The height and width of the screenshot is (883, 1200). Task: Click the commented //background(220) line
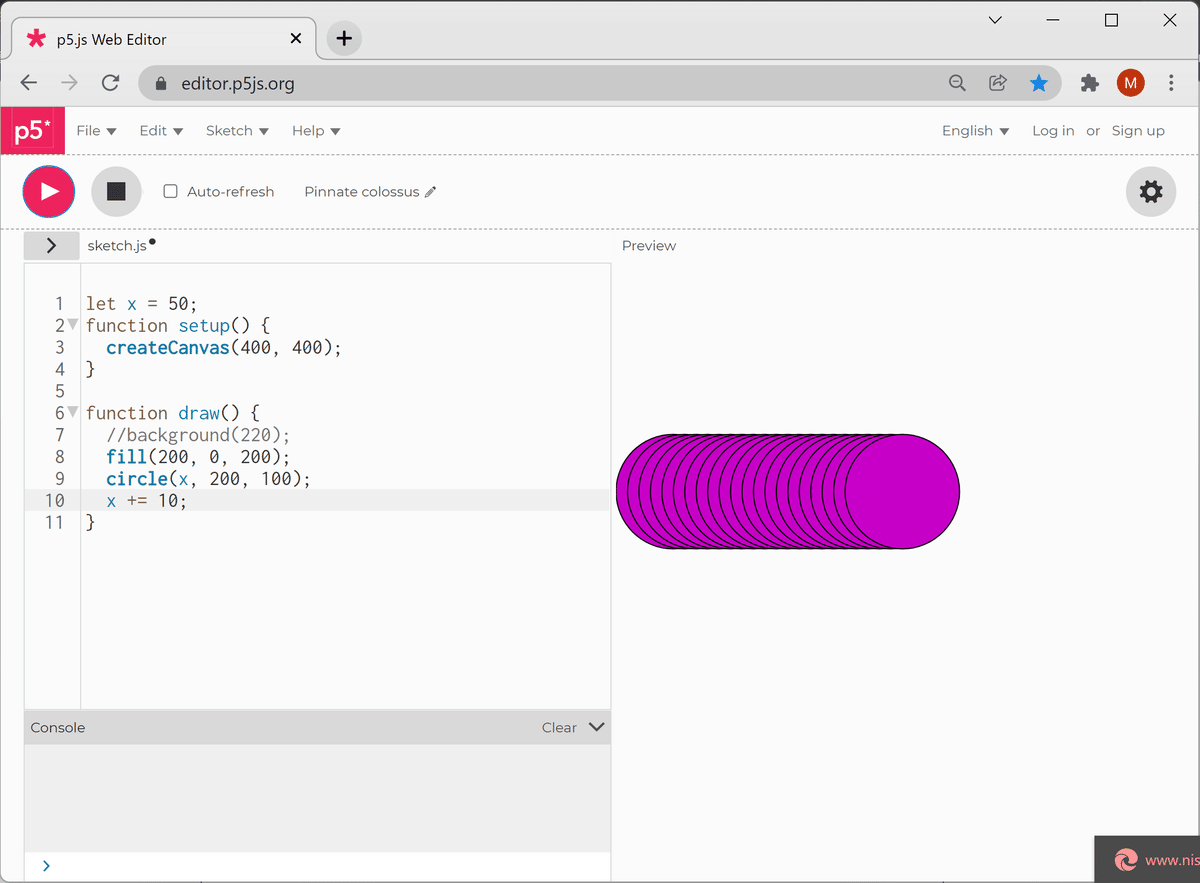[x=198, y=435]
